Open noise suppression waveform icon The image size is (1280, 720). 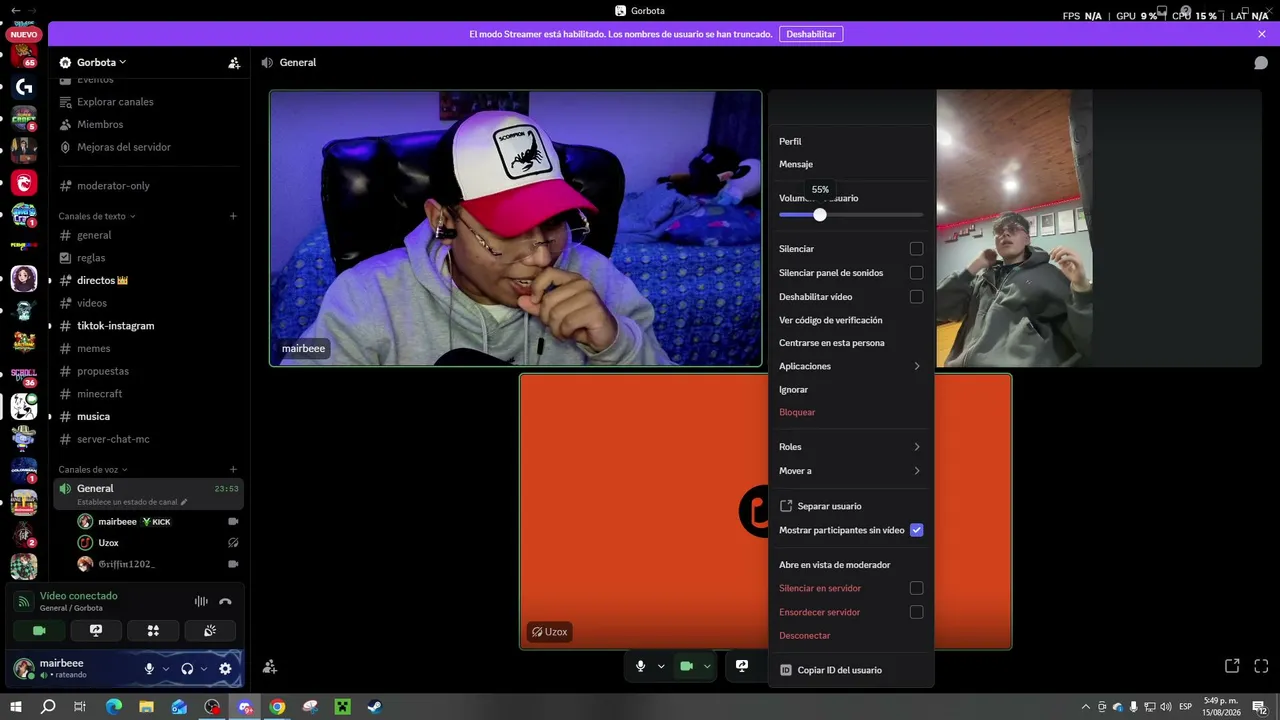point(201,601)
